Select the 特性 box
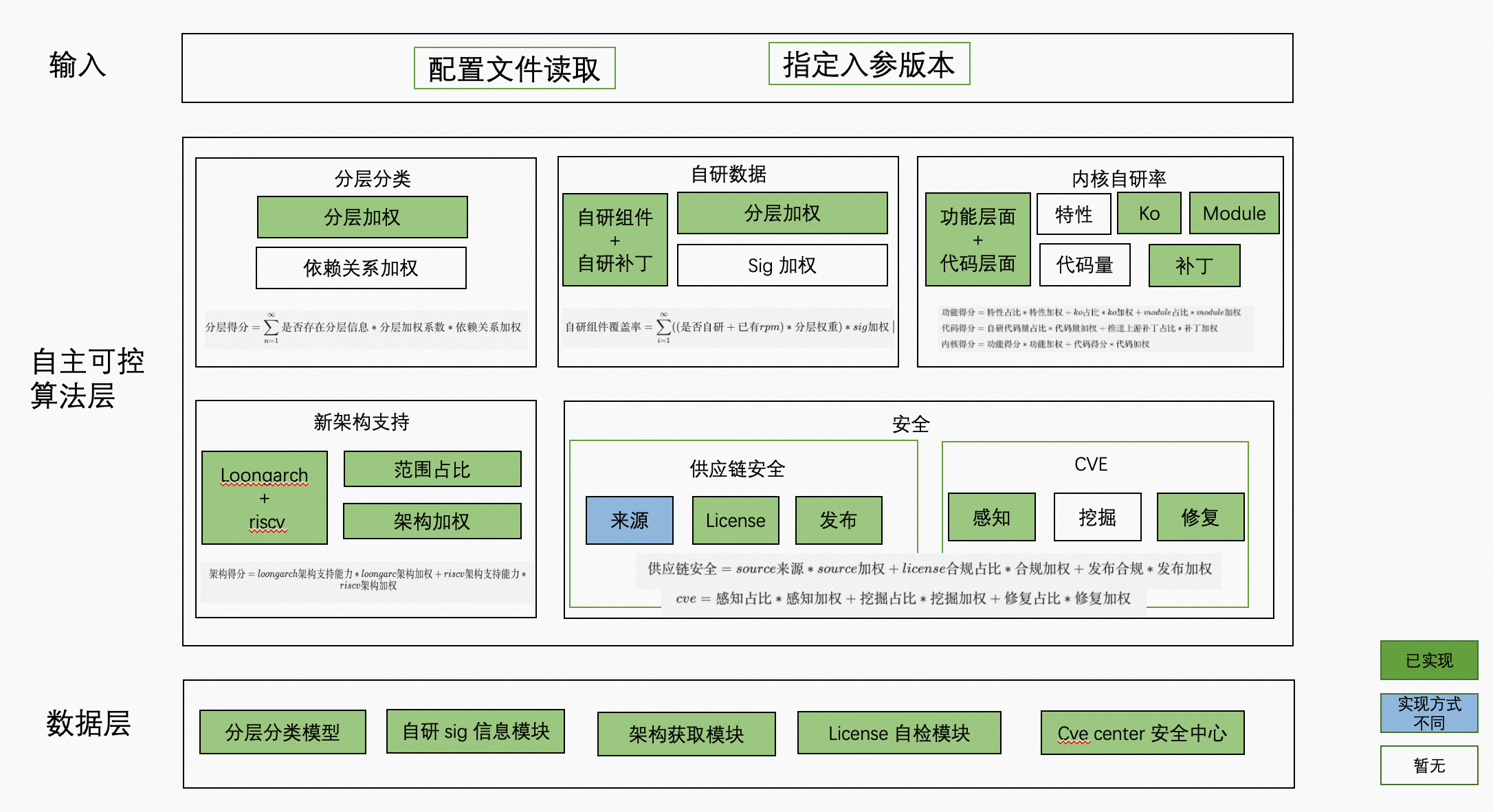Screen dimensions: 1493x812 point(1073,214)
